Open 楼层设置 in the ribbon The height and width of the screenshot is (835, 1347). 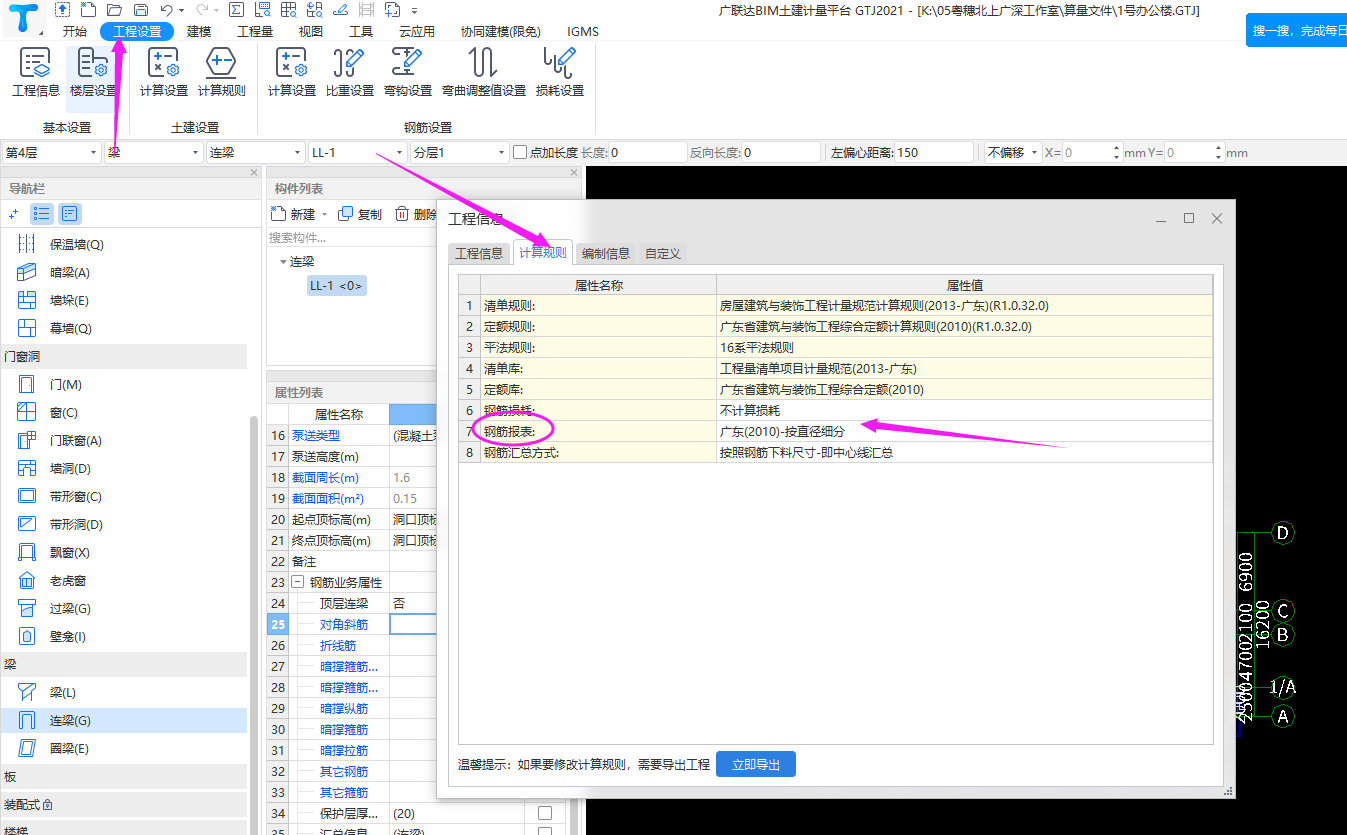click(x=93, y=72)
